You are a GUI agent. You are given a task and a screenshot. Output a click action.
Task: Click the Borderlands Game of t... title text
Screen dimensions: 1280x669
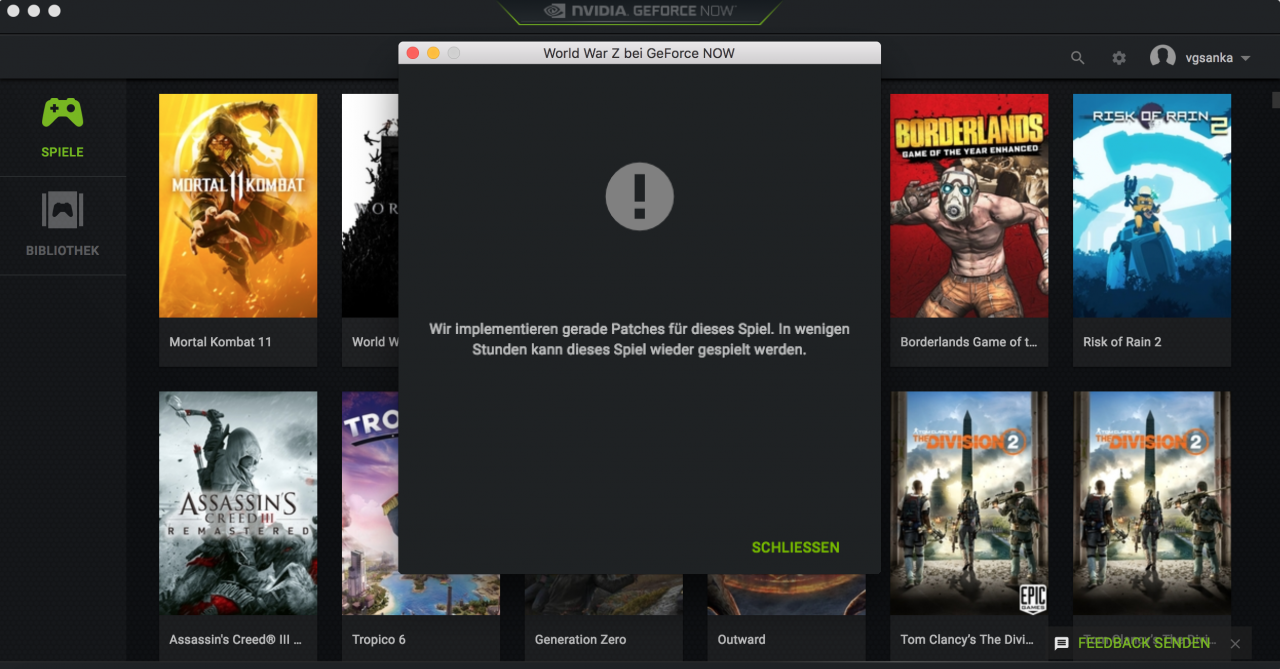968,342
